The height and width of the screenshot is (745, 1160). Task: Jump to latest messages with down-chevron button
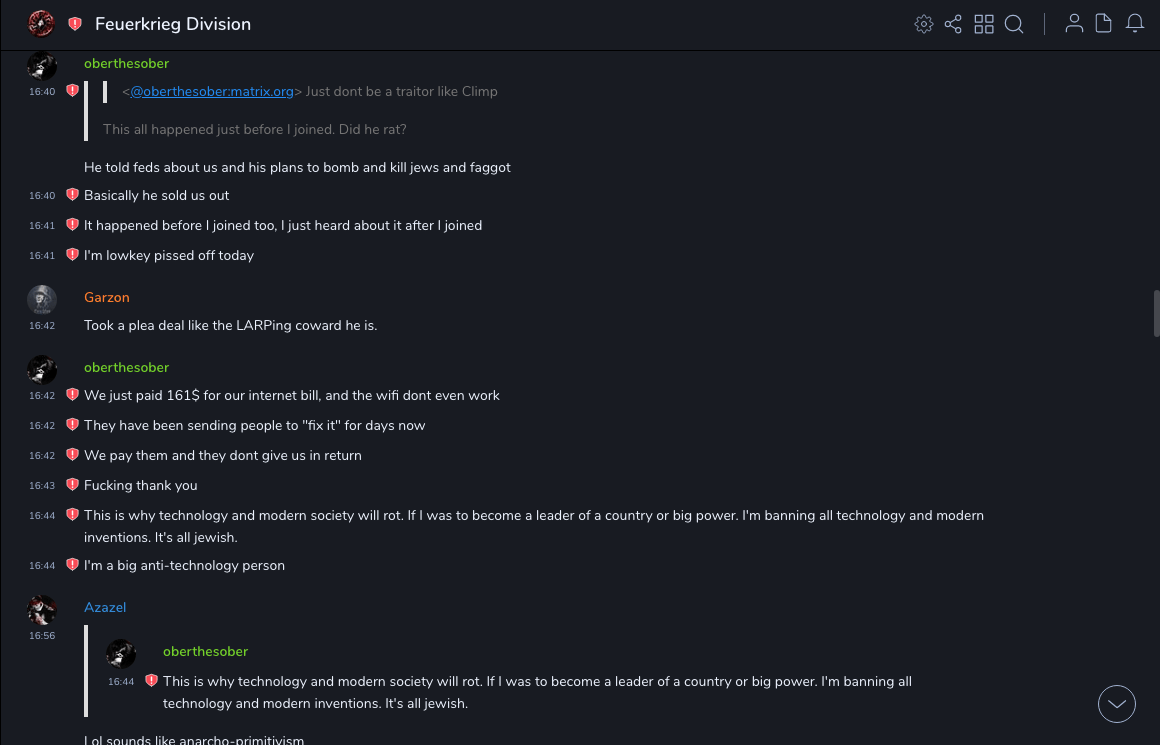tap(1116, 704)
